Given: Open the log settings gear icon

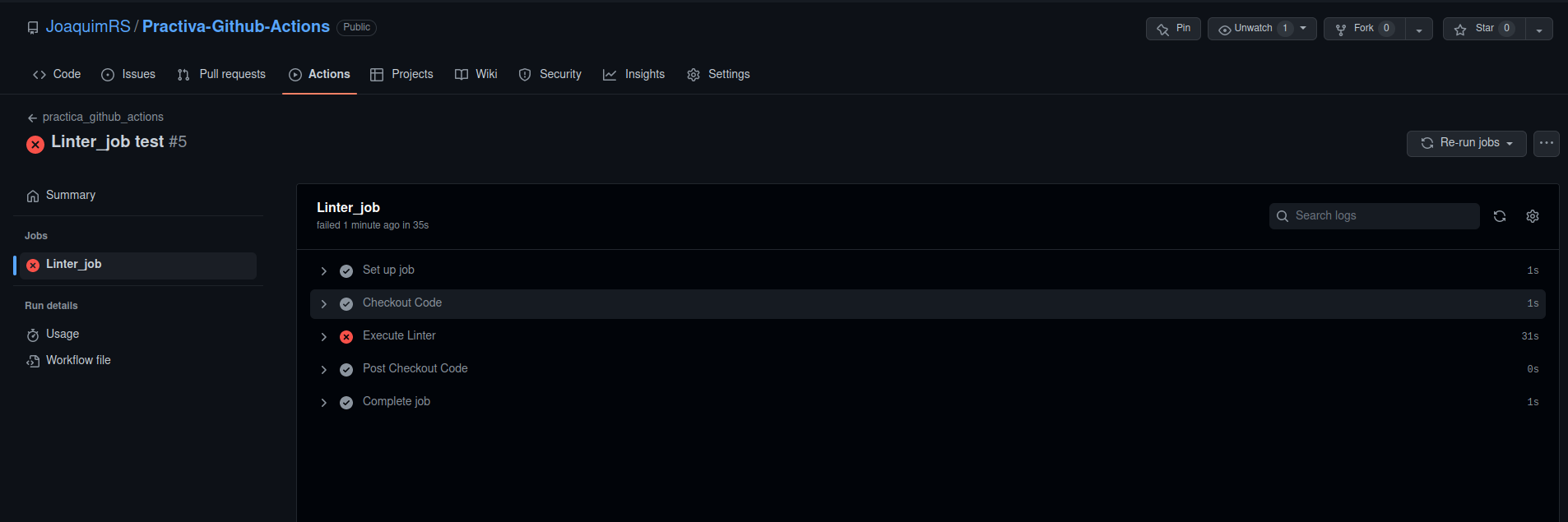Looking at the screenshot, I should 1533,216.
